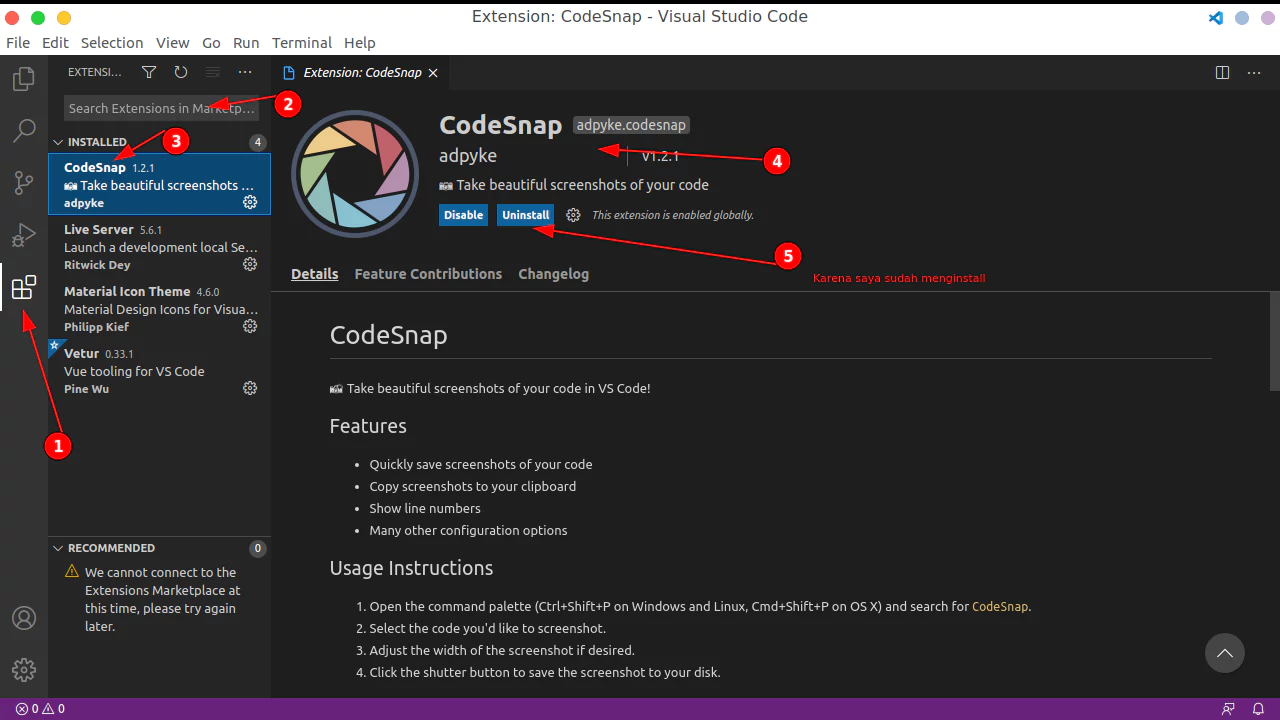Refresh the extensions list
1280x720 pixels.
click(181, 72)
